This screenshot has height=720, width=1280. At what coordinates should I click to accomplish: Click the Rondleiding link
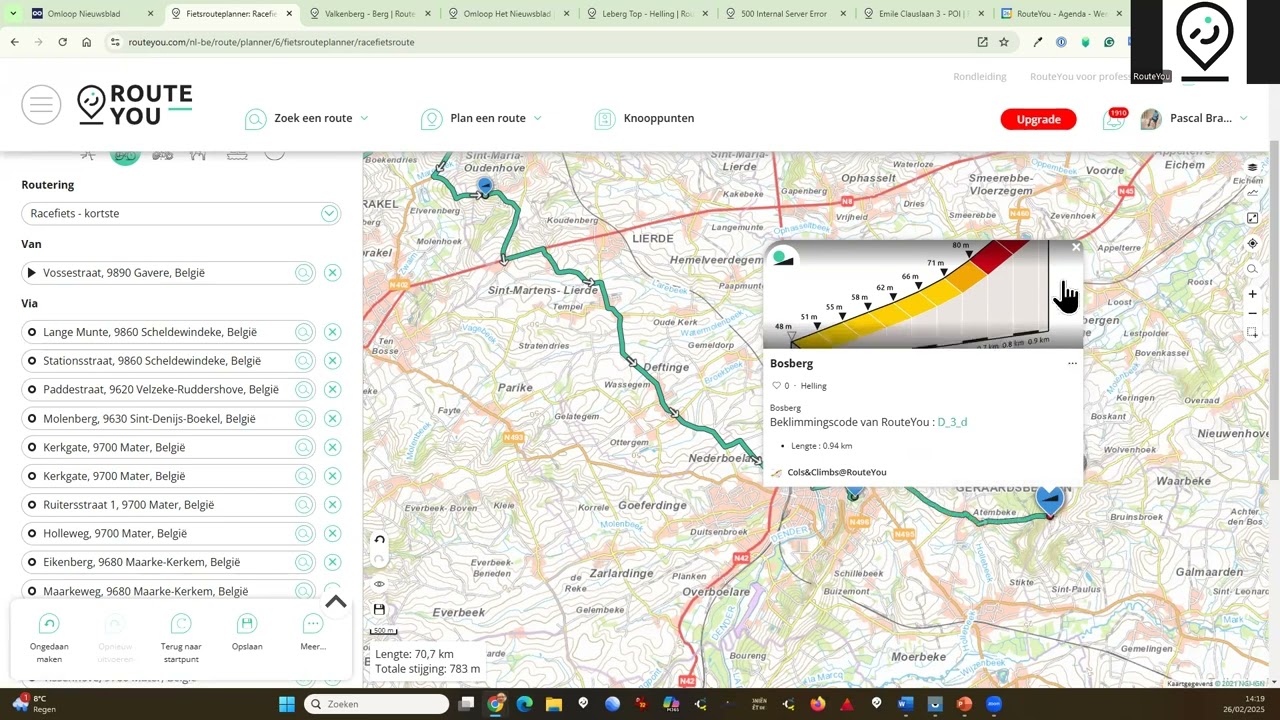[979, 76]
